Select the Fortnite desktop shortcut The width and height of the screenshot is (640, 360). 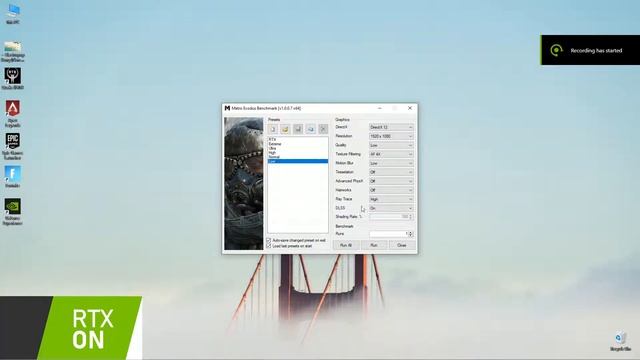pyautogui.click(x=13, y=177)
